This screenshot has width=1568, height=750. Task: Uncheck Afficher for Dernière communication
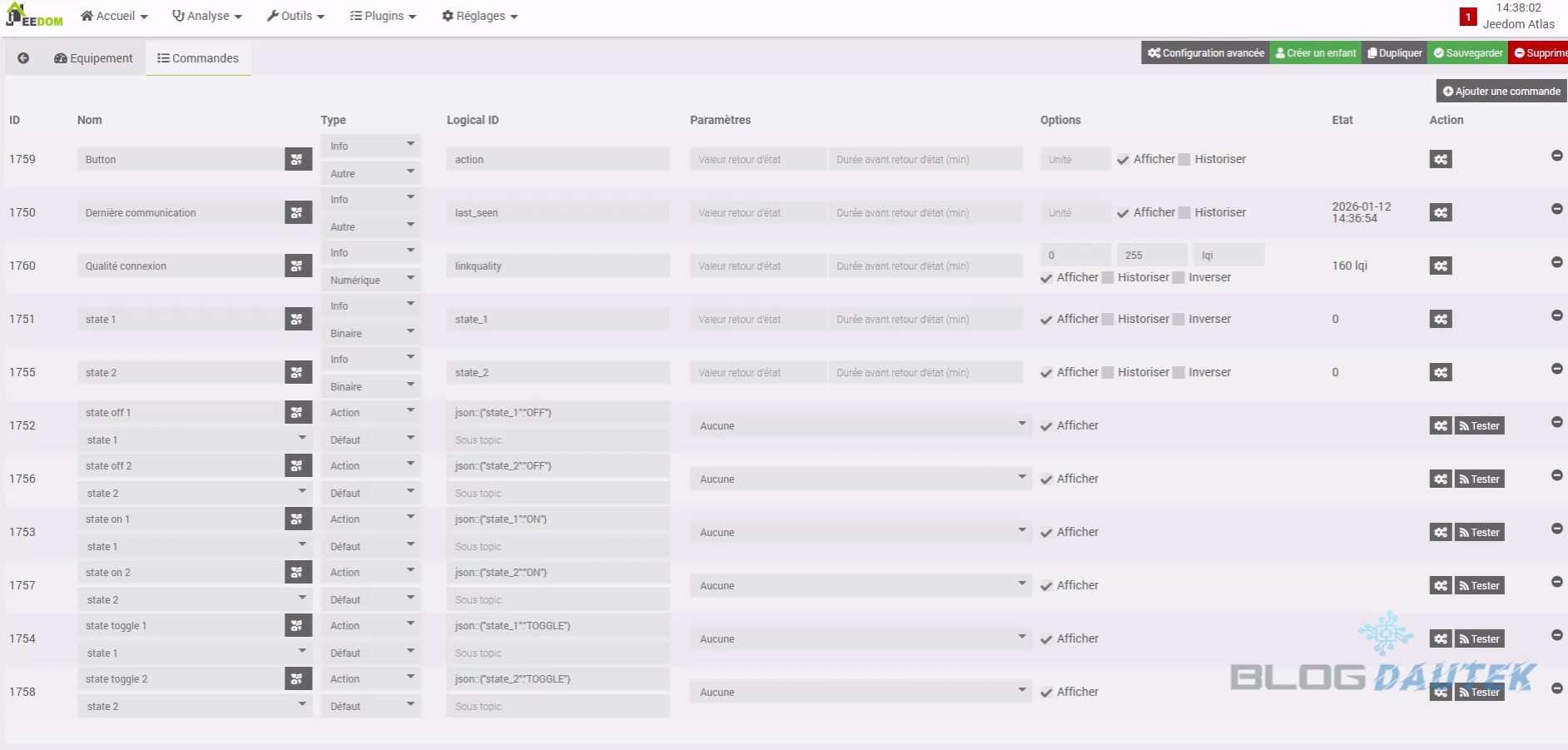coord(1123,213)
